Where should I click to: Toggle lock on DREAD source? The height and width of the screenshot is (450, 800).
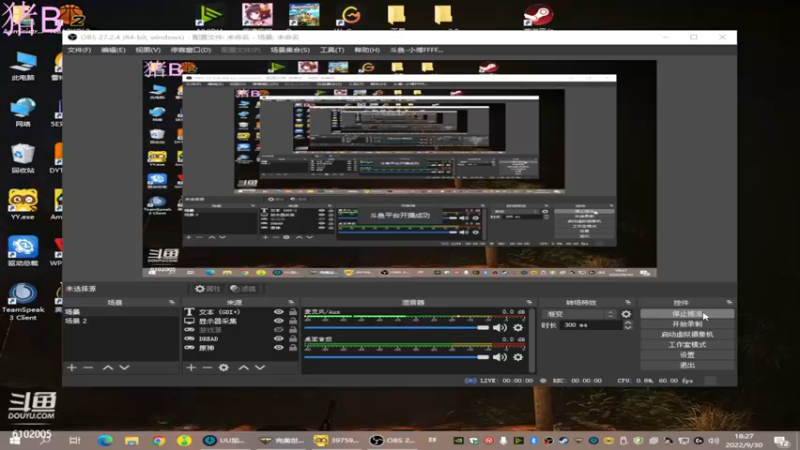click(293, 339)
